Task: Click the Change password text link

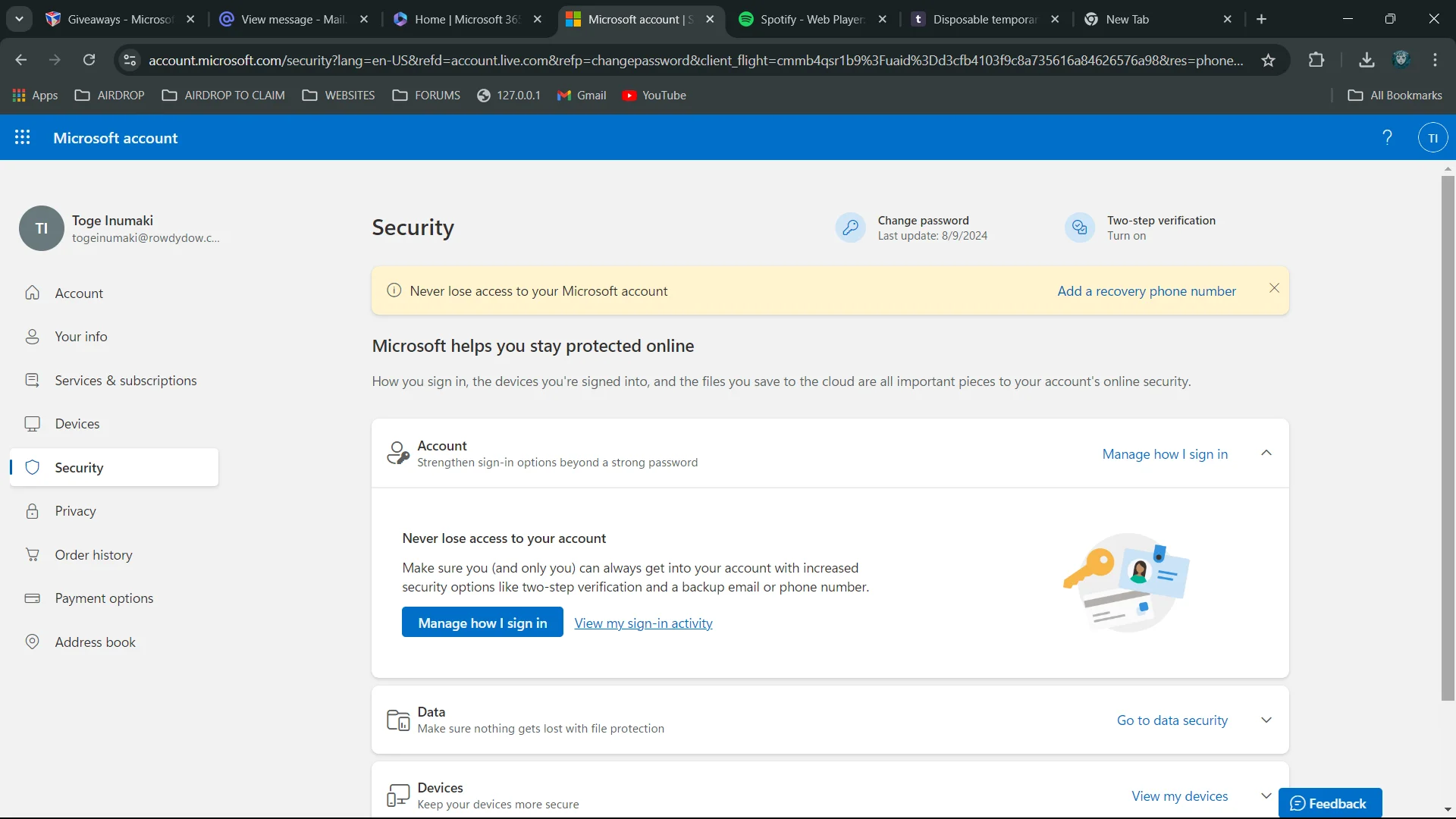Action: [x=923, y=220]
